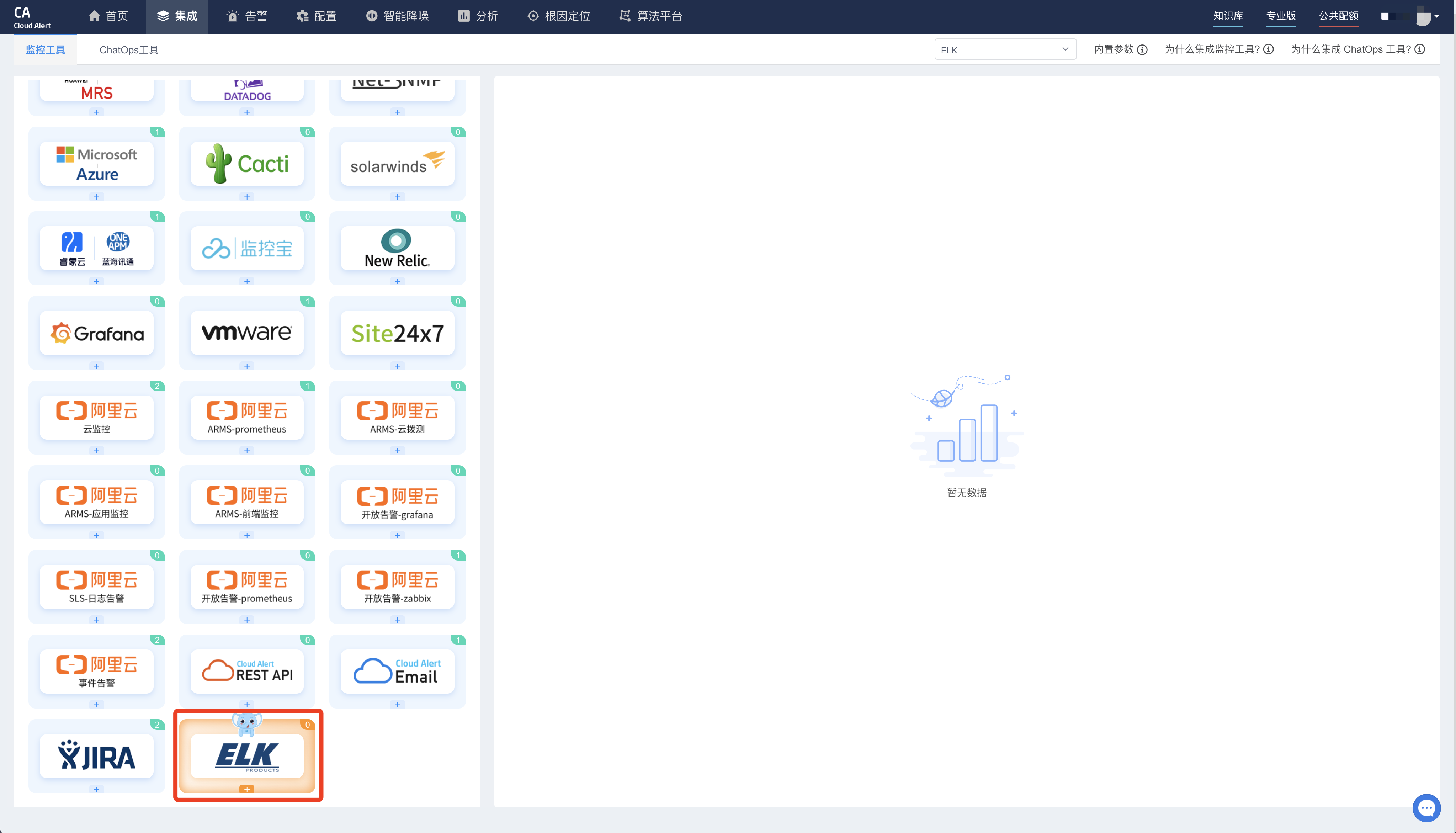Screen dimensions: 1456x833
Task: Select the Cloud Alert Email integration
Action: 397,672
